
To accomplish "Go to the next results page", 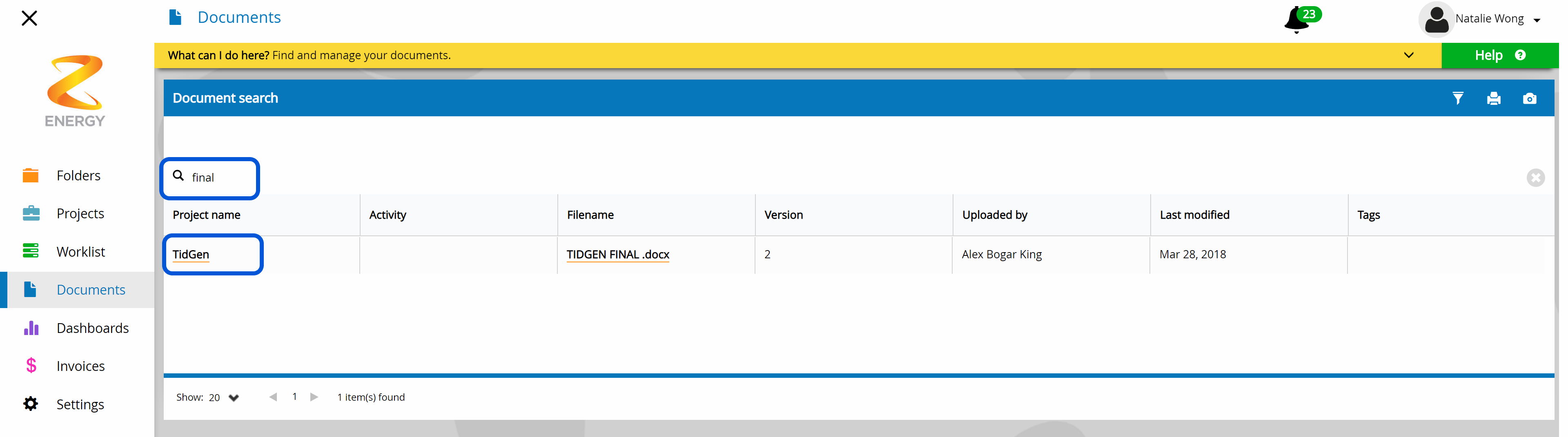I will tap(314, 397).
